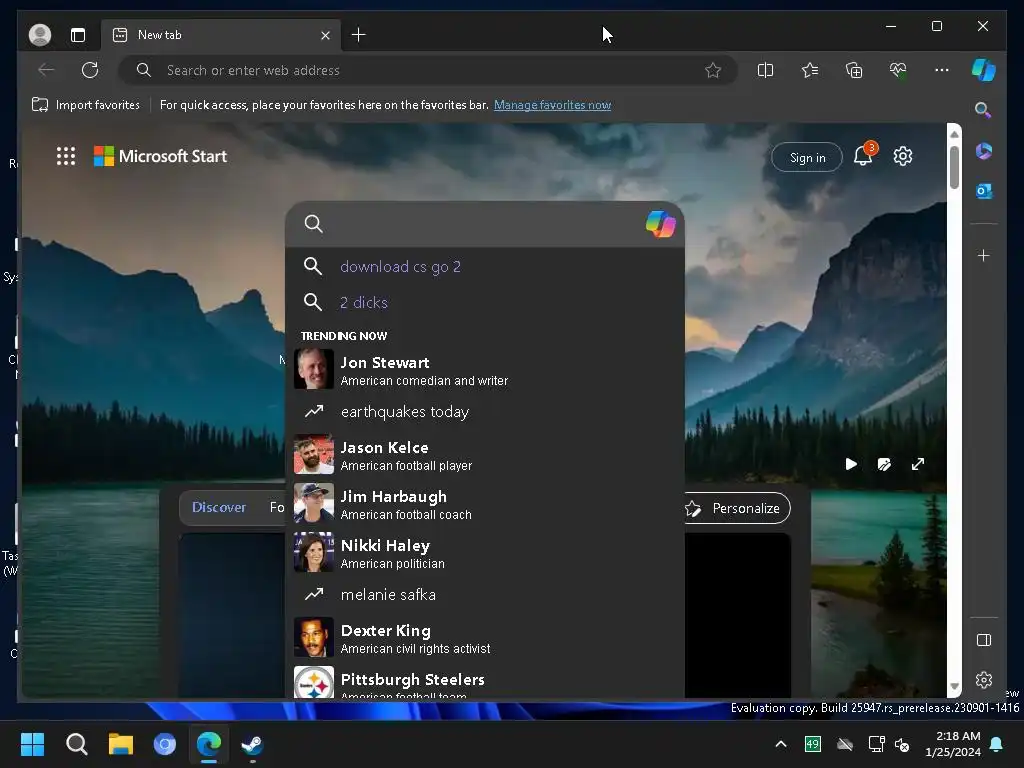The width and height of the screenshot is (1024, 768).
Task: Click Import favorites on favorites bar
Action: coord(86,104)
